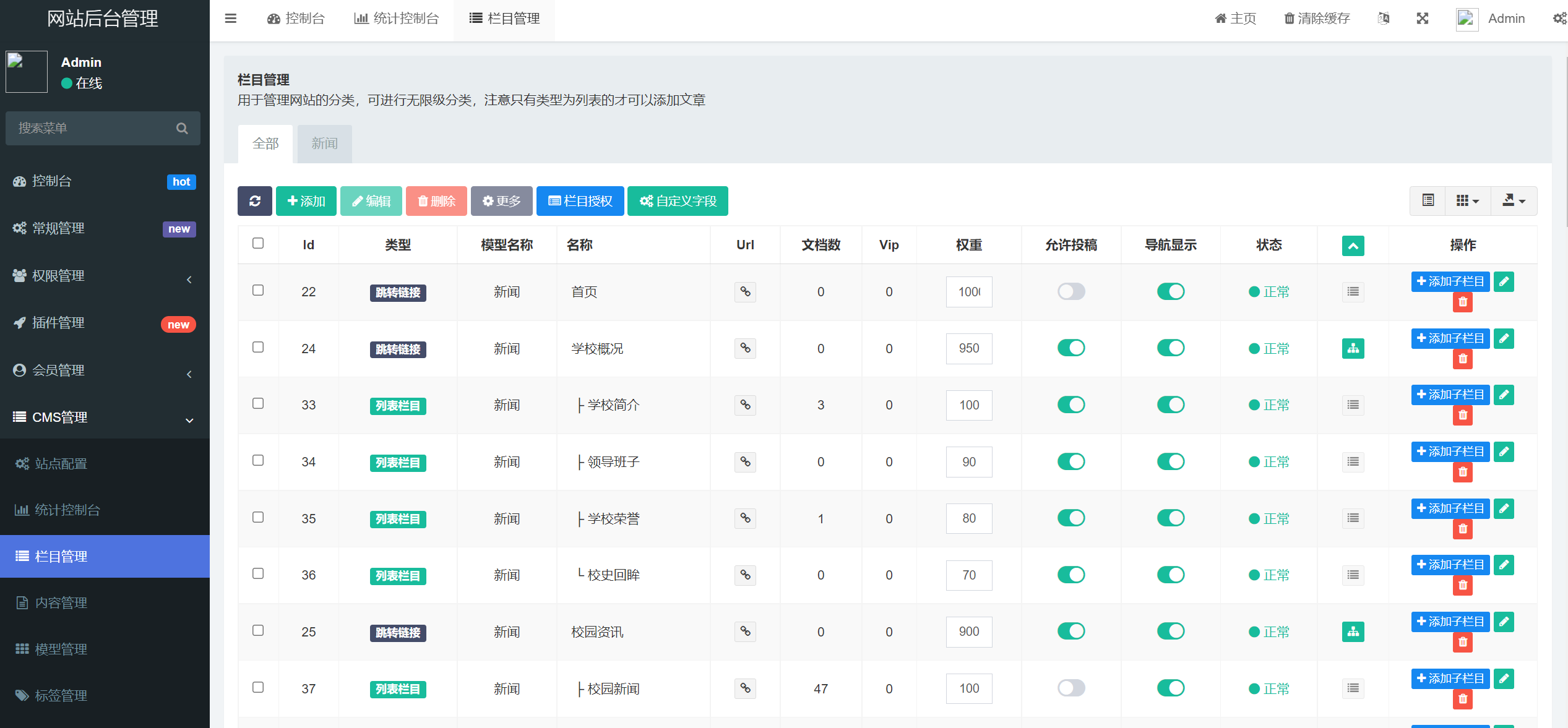Collapse the CMS管理 sidebar menu

[x=105, y=418]
